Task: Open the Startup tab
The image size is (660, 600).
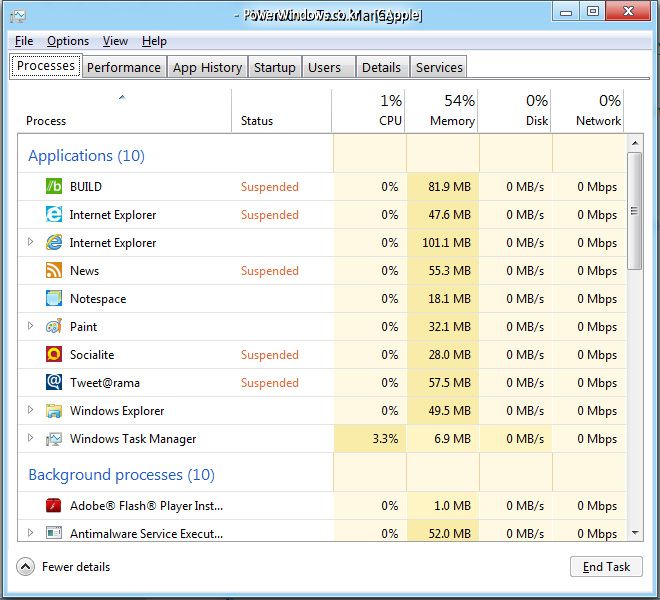Action: pos(274,67)
